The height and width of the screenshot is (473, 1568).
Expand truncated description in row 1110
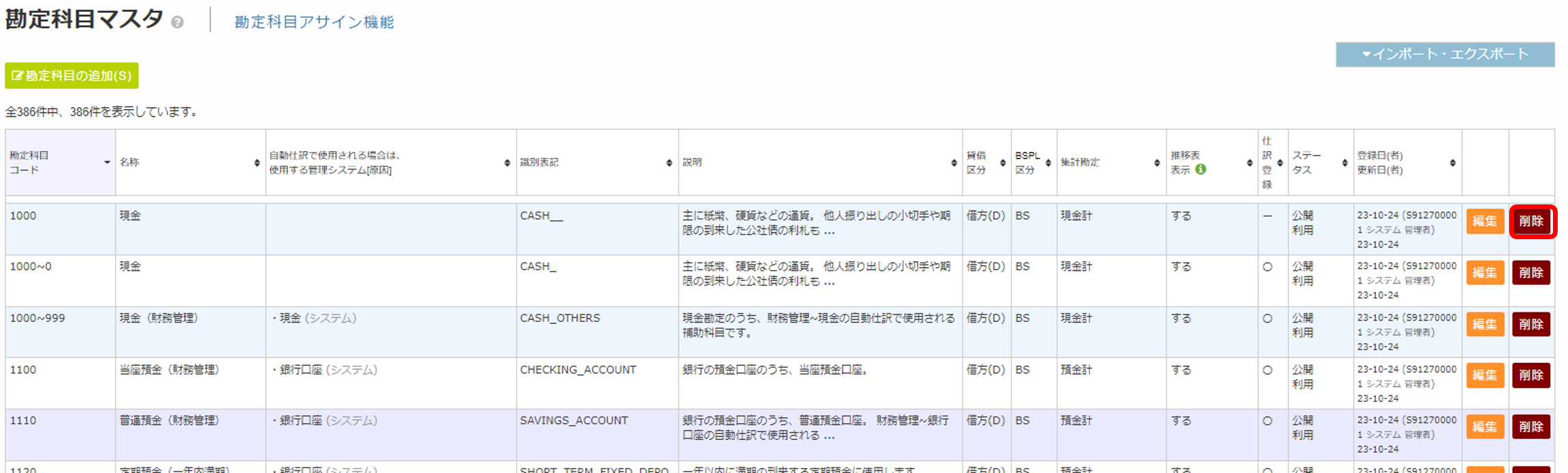pyautogui.click(x=829, y=436)
